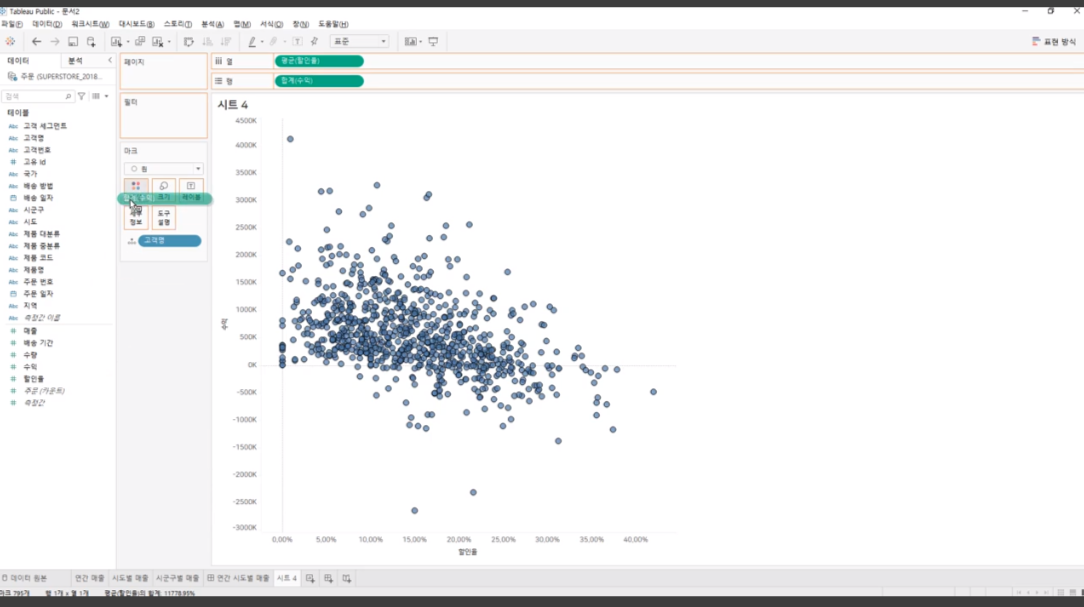Select the 할인율 measure field

pyautogui.click(x=34, y=379)
